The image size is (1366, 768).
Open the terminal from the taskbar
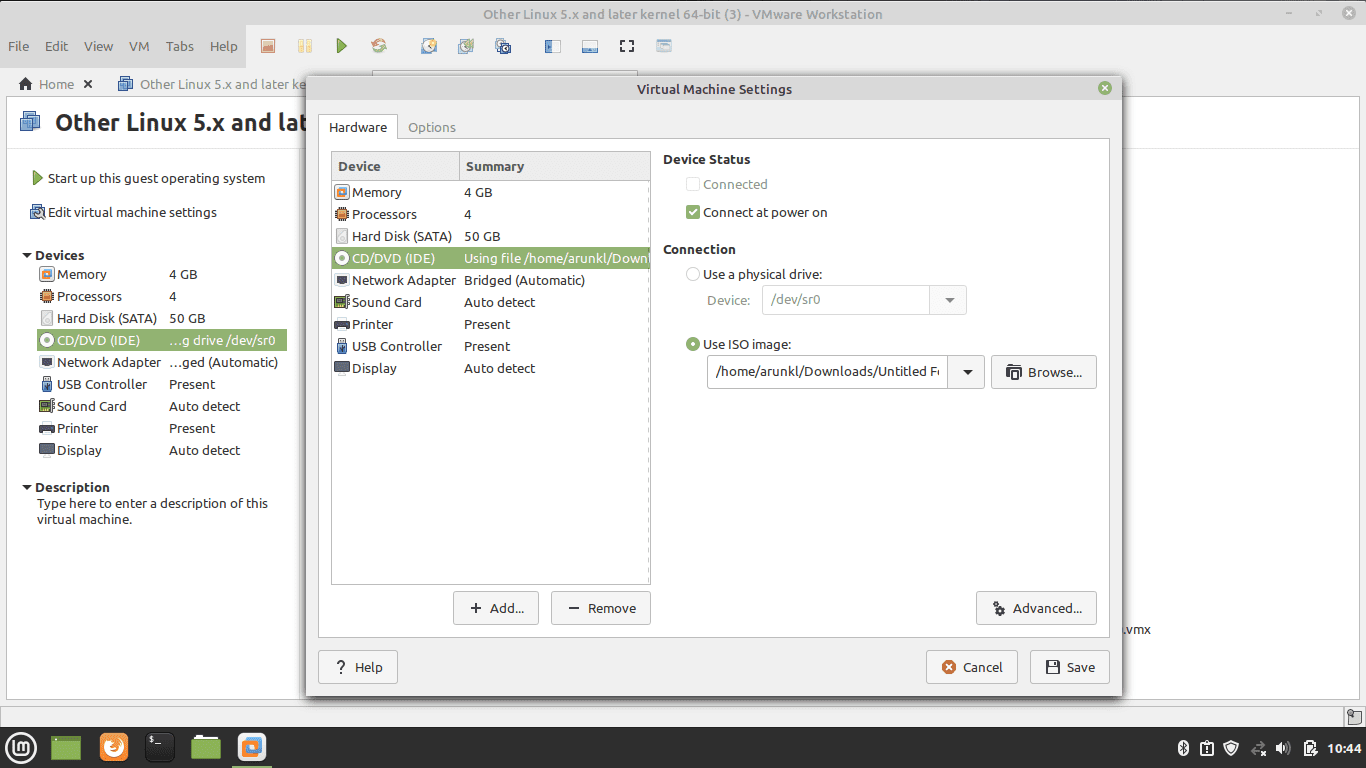click(x=160, y=747)
